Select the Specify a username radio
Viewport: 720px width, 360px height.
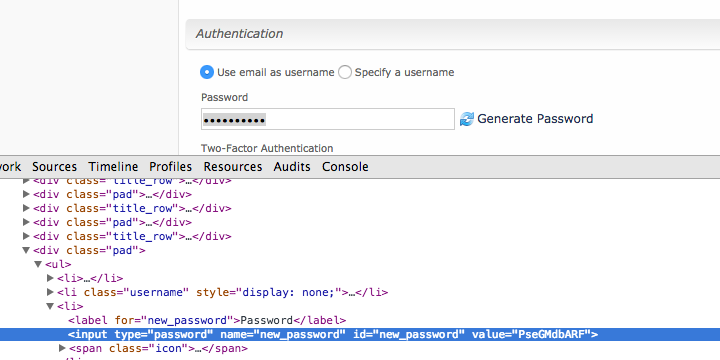pos(345,72)
